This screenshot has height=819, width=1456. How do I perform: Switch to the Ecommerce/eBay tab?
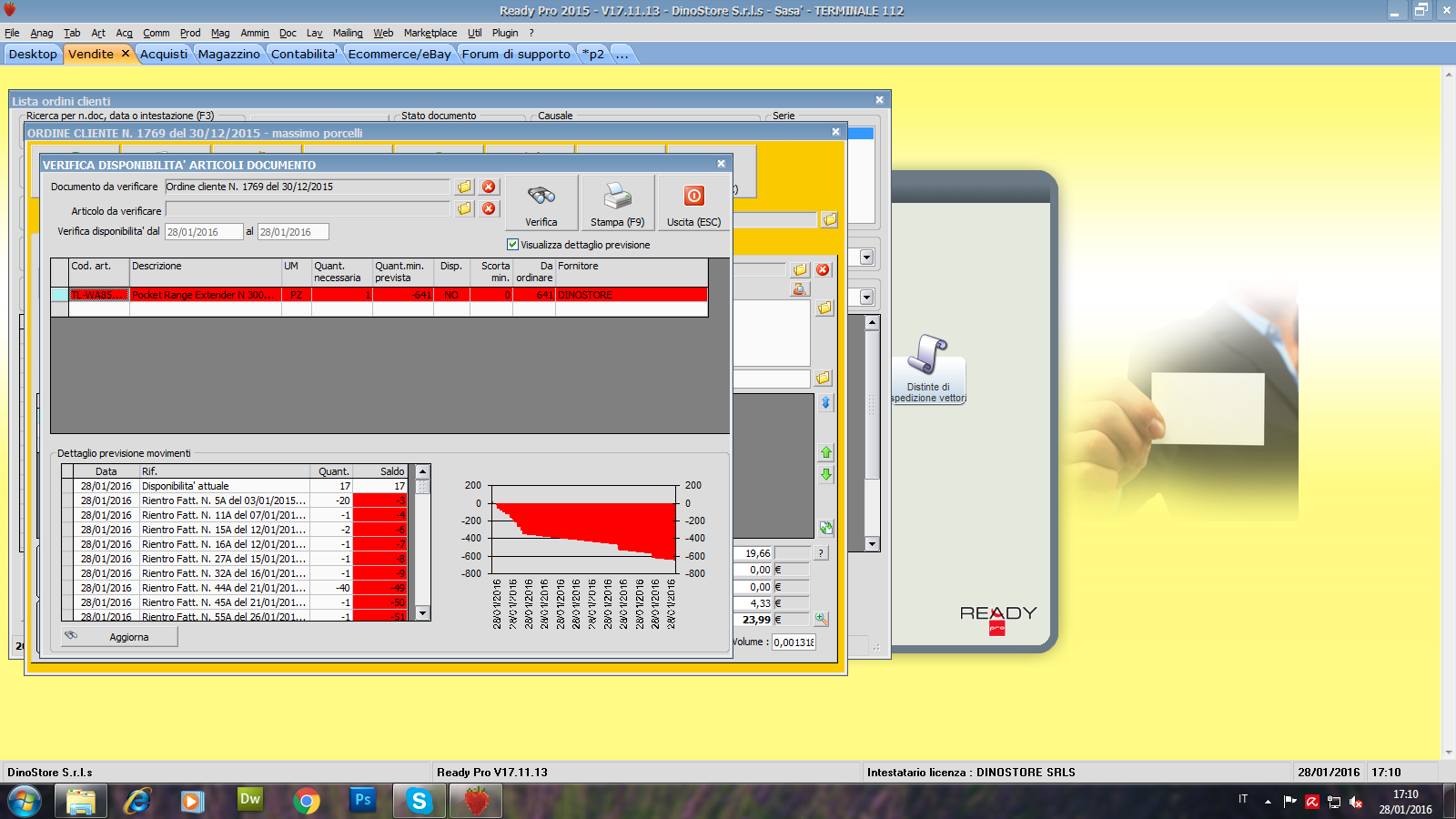click(x=399, y=54)
